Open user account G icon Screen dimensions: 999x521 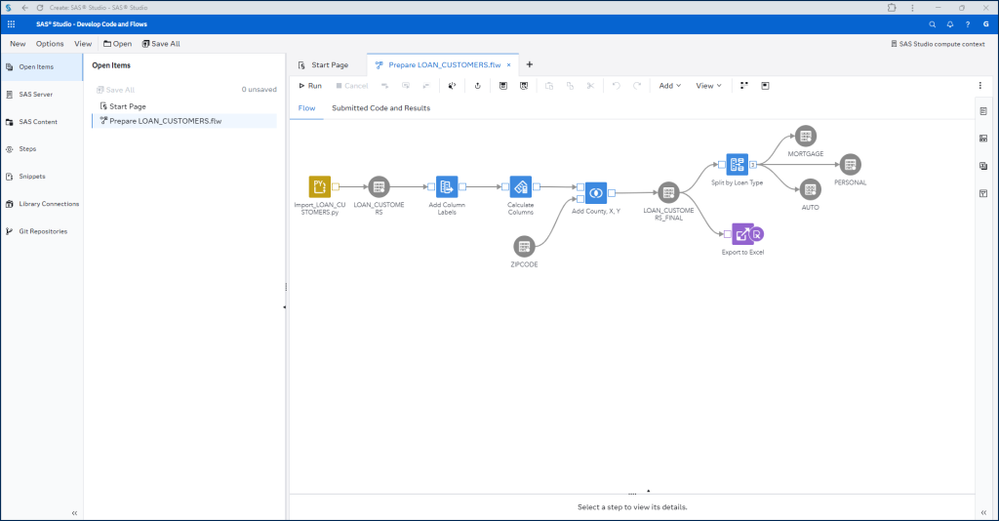pos(986,24)
